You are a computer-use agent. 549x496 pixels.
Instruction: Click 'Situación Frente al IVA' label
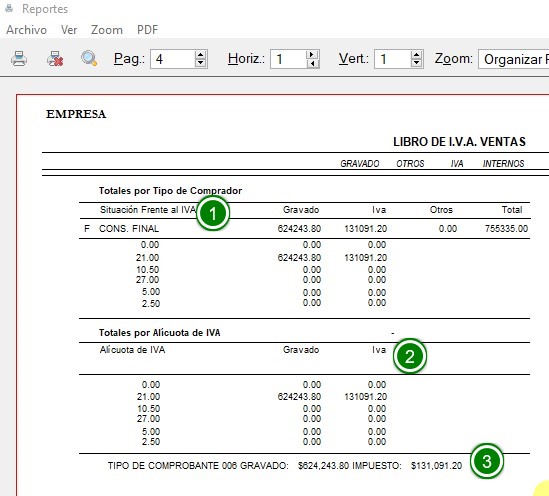coord(148,210)
